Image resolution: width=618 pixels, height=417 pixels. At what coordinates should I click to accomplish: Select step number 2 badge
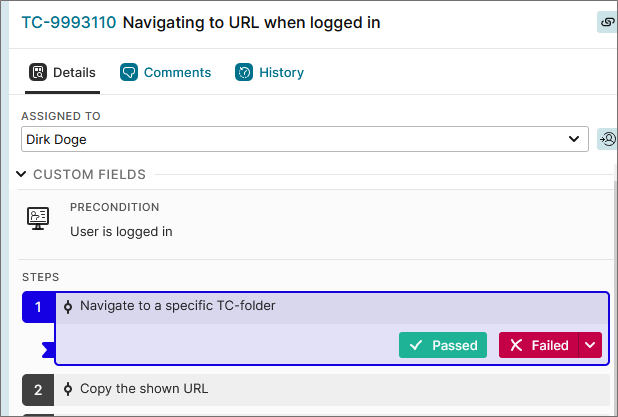point(38,390)
